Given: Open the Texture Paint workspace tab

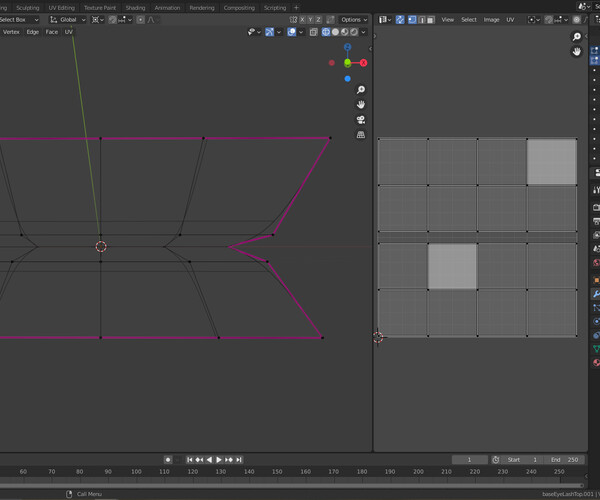Looking at the screenshot, I should tap(100, 8).
